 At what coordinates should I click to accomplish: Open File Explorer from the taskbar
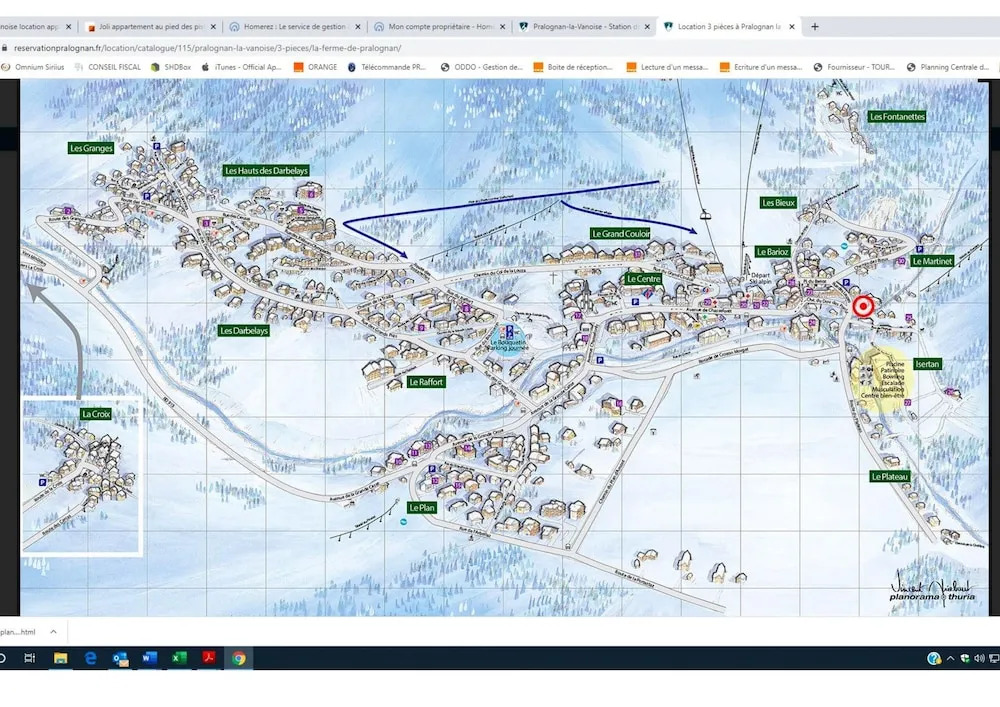click(x=60, y=658)
